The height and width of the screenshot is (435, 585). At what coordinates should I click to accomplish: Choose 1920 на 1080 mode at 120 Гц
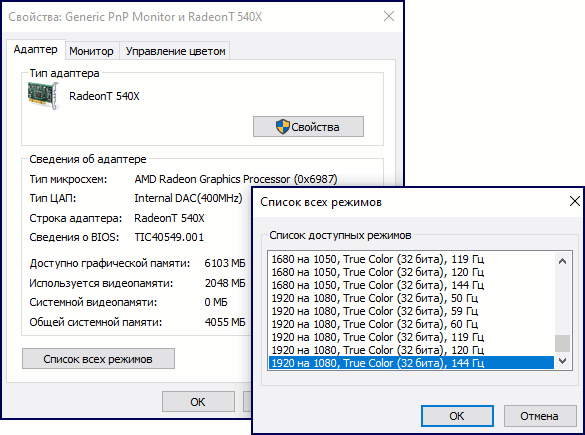(410, 350)
